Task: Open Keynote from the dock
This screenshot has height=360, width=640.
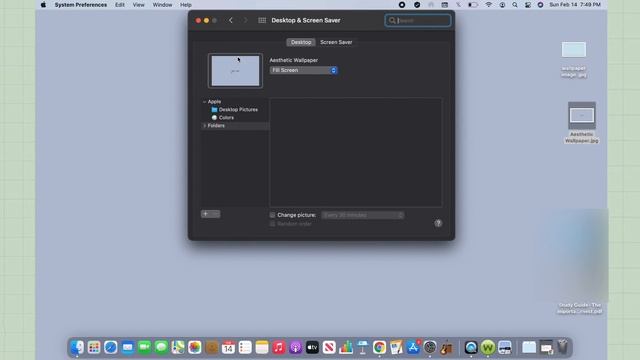Action: click(x=362, y=347)
